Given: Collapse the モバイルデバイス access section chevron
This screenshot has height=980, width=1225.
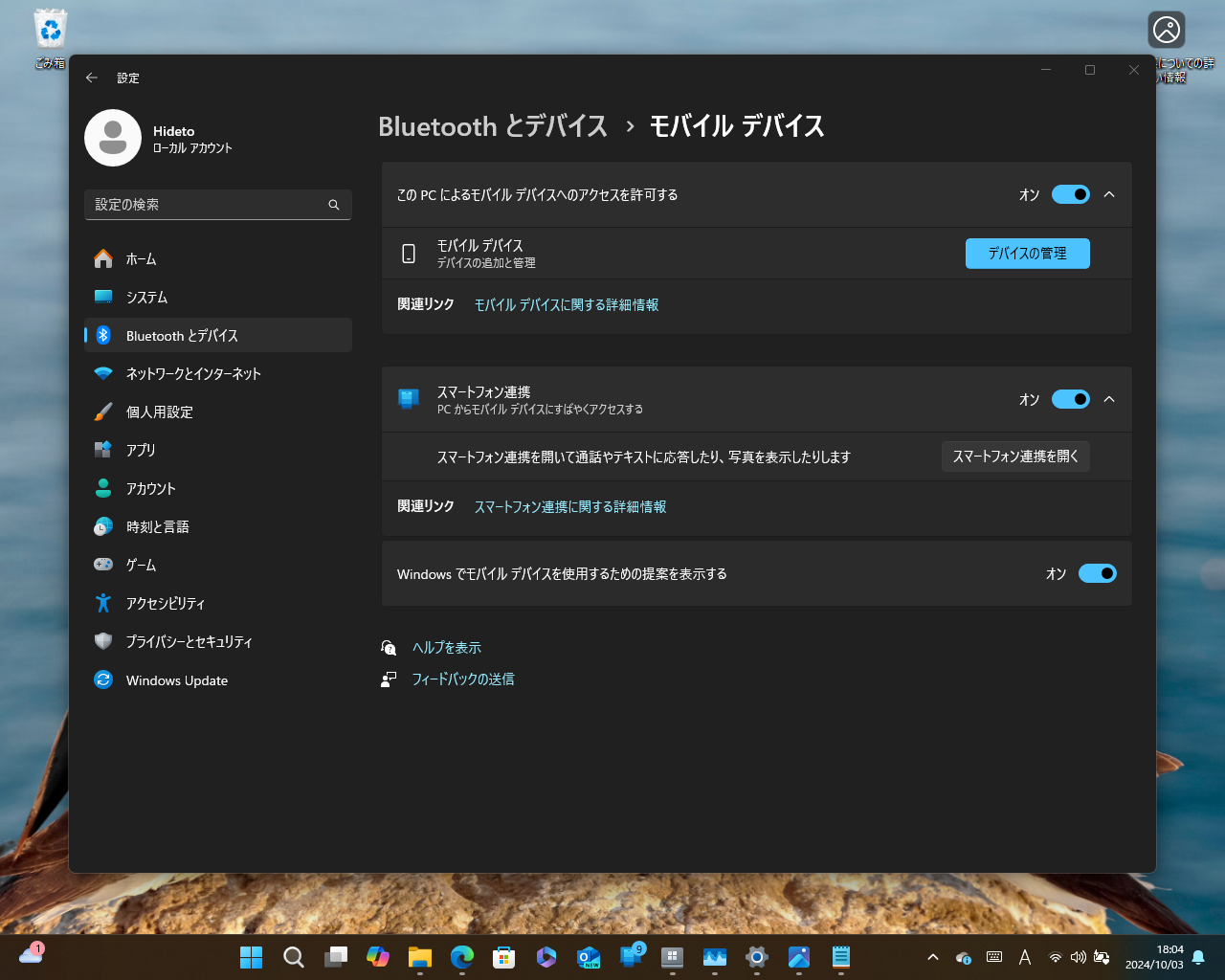Looking at the screenshot, I should (x=1109, y=194).
